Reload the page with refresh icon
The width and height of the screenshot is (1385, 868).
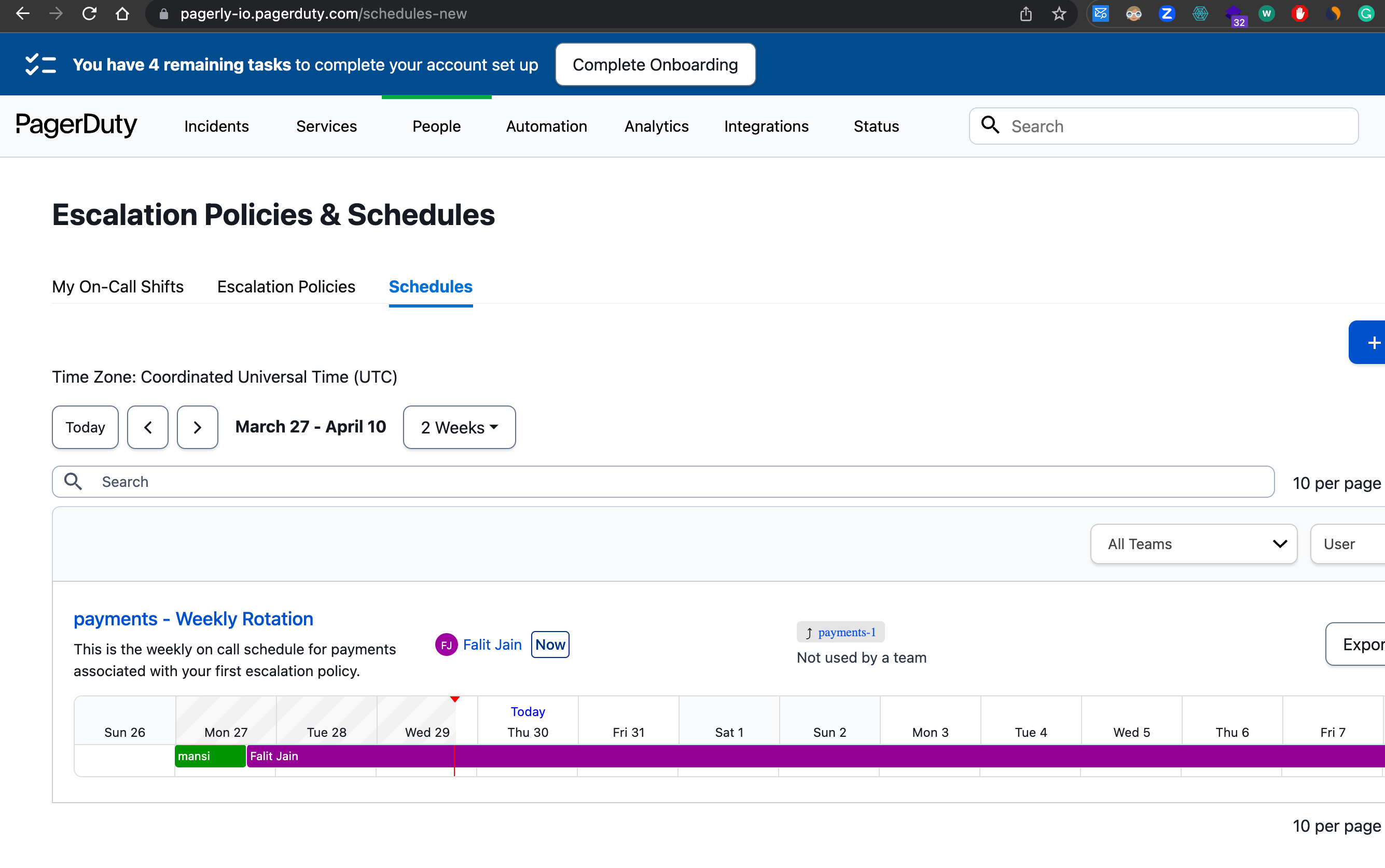[x=89, y=13]
